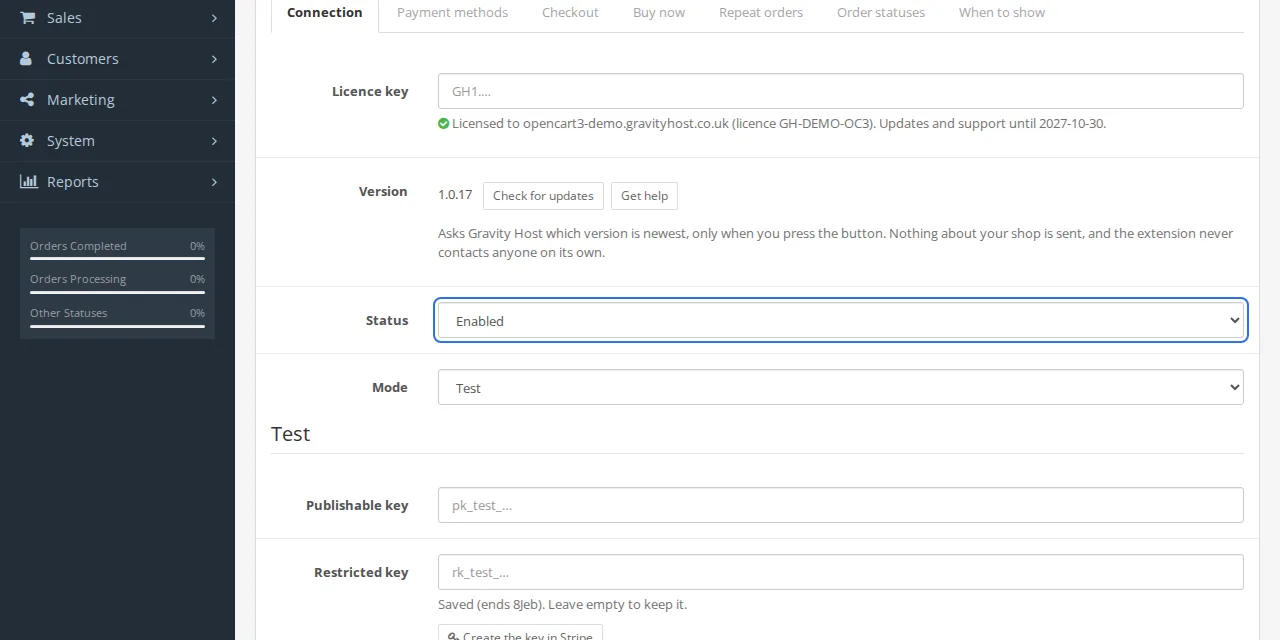Switch to the Checkout tab

click(570, 13)
